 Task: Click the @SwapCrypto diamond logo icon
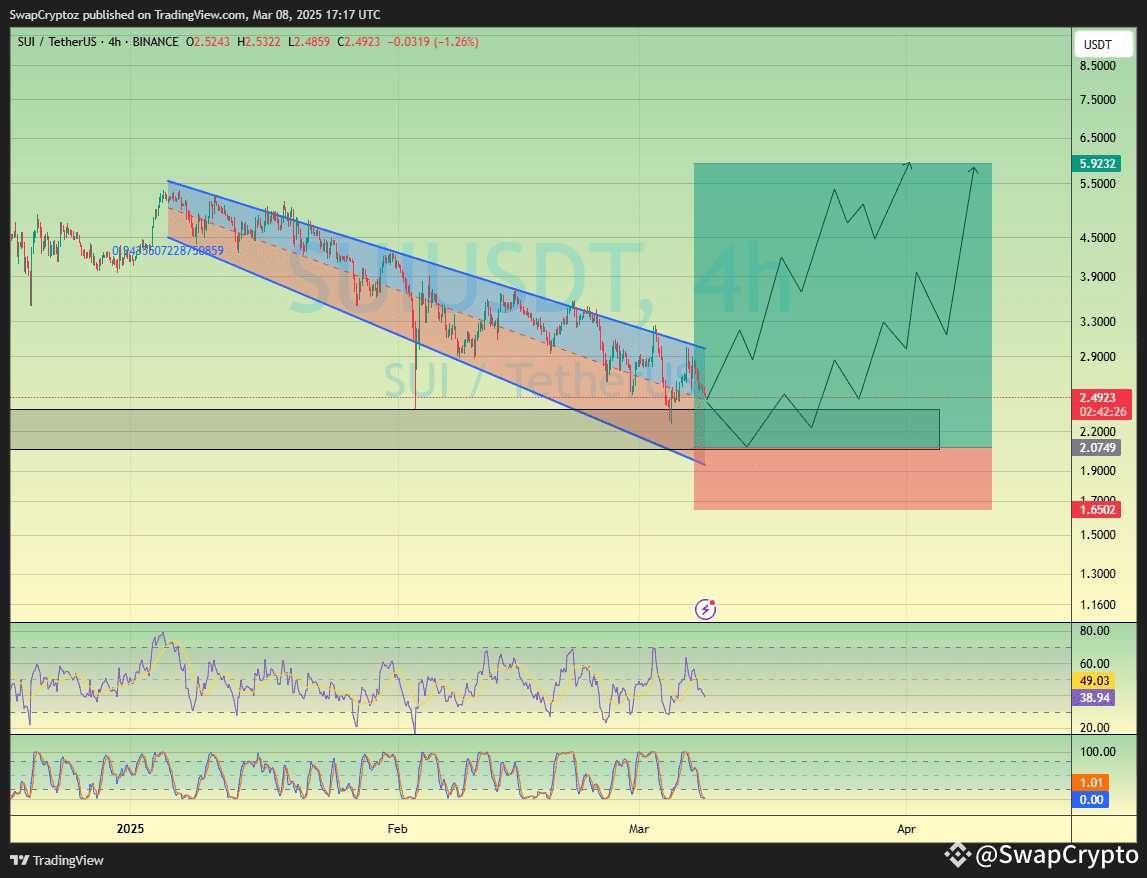point(959,857)
